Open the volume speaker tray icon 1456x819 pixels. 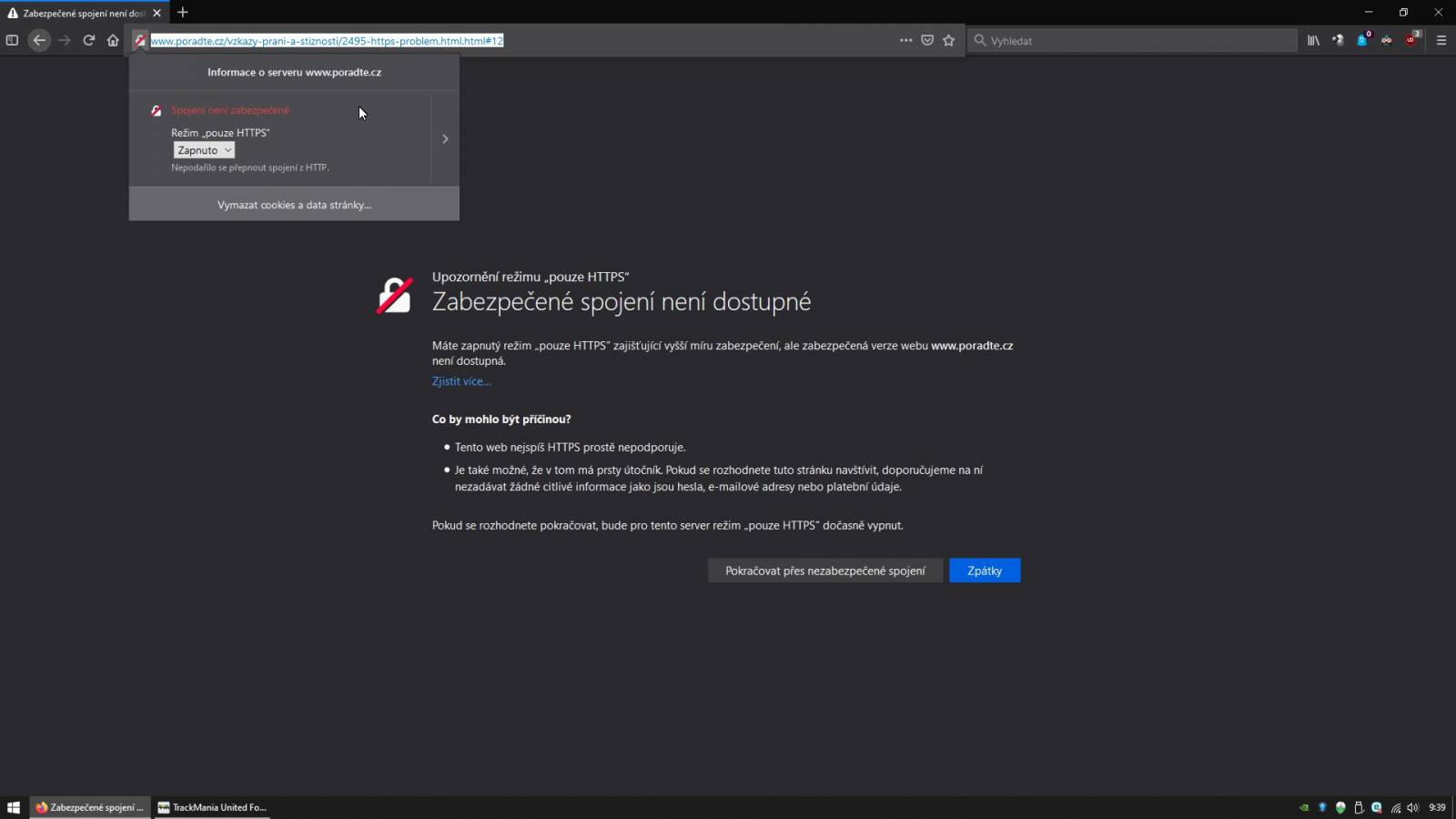pos(1413,807)
